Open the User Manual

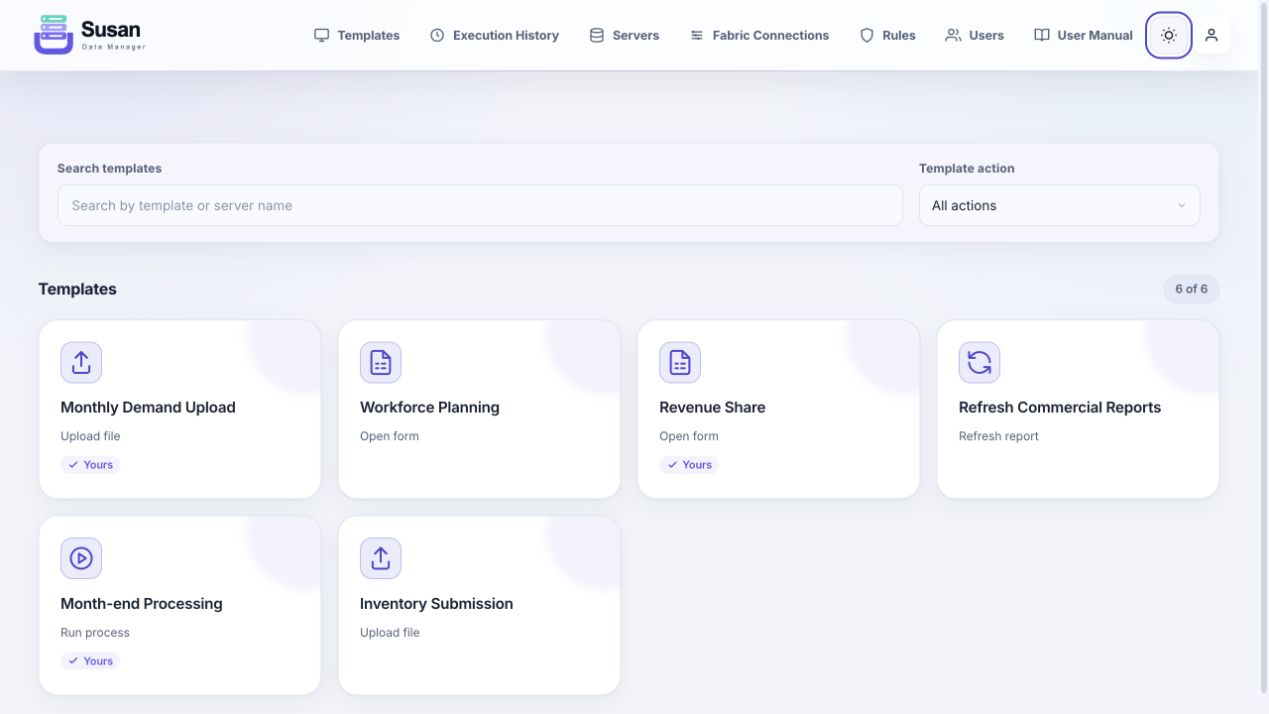pos(1083,35)
